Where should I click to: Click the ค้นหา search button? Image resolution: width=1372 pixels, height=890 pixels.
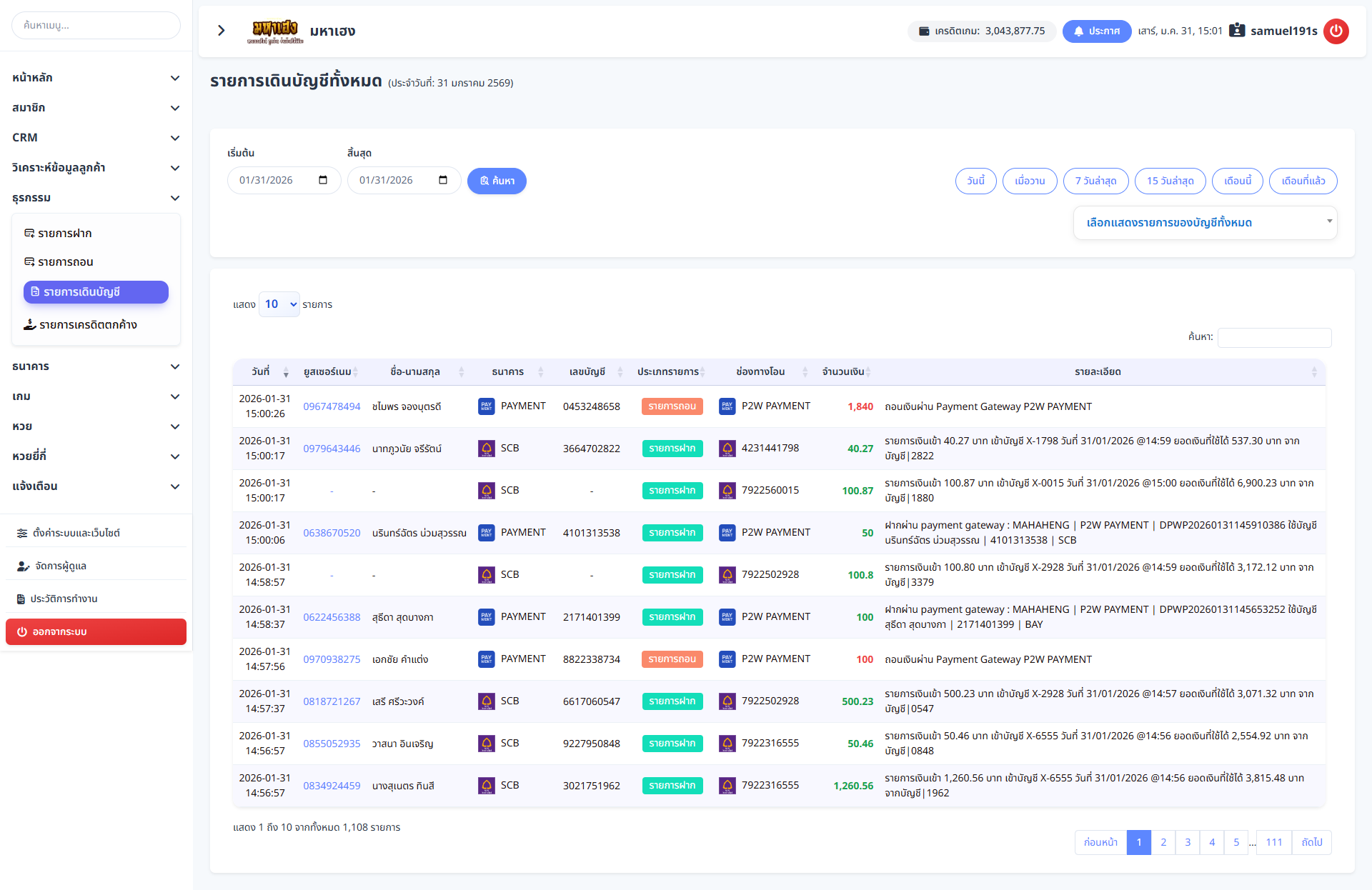[x=497, y=181]
